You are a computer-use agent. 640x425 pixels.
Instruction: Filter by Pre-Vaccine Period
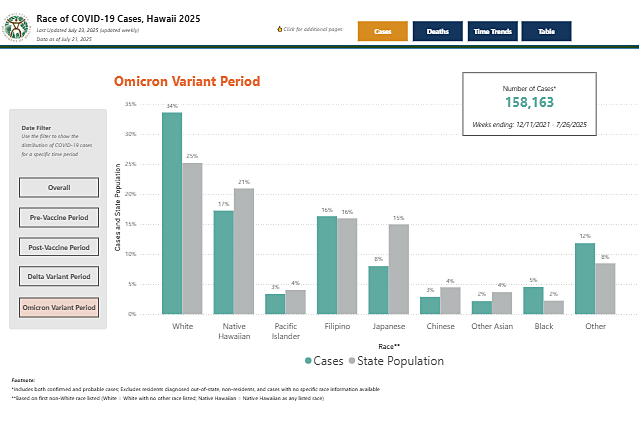(59, 217)
